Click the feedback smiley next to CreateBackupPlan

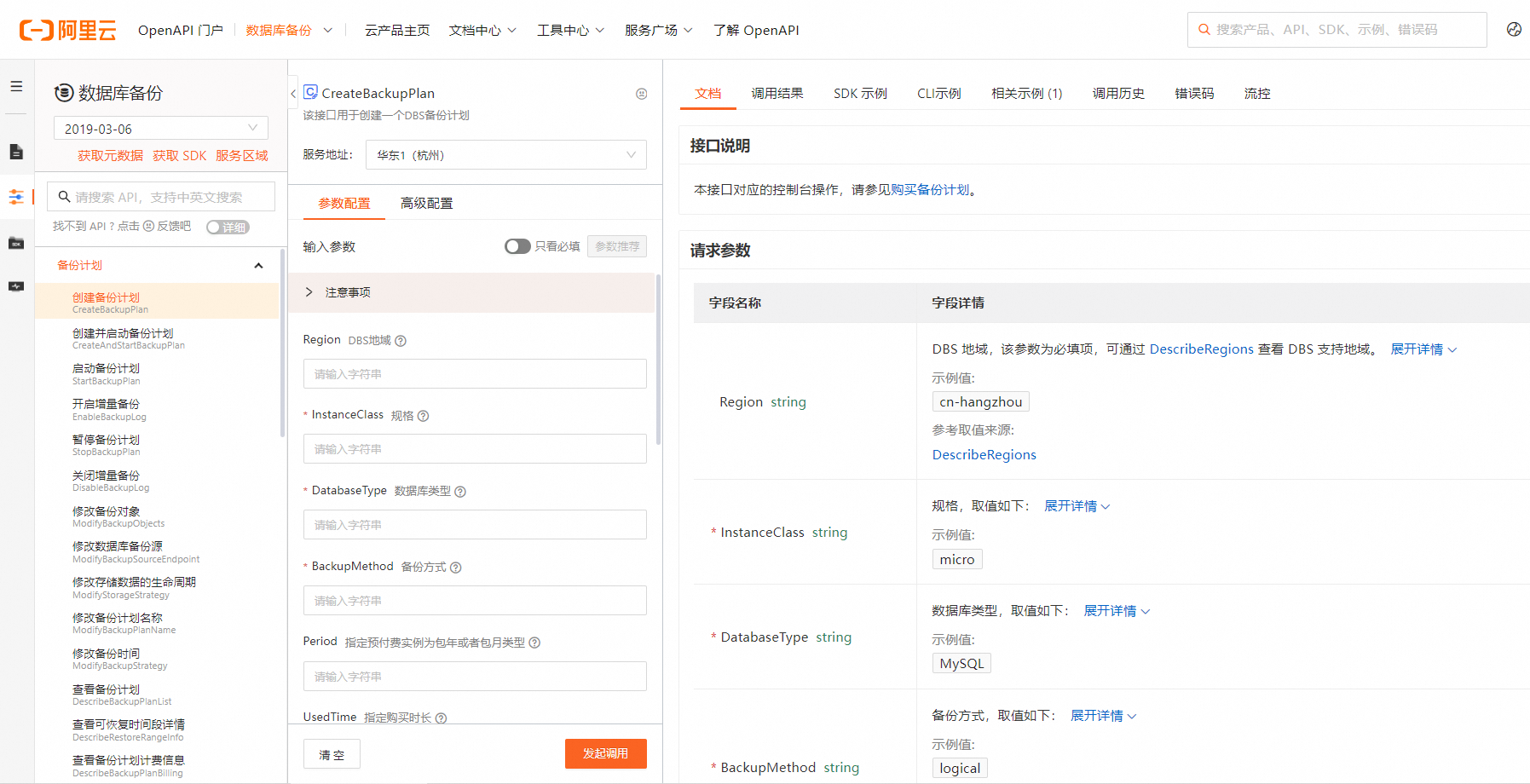click(642, 94)
